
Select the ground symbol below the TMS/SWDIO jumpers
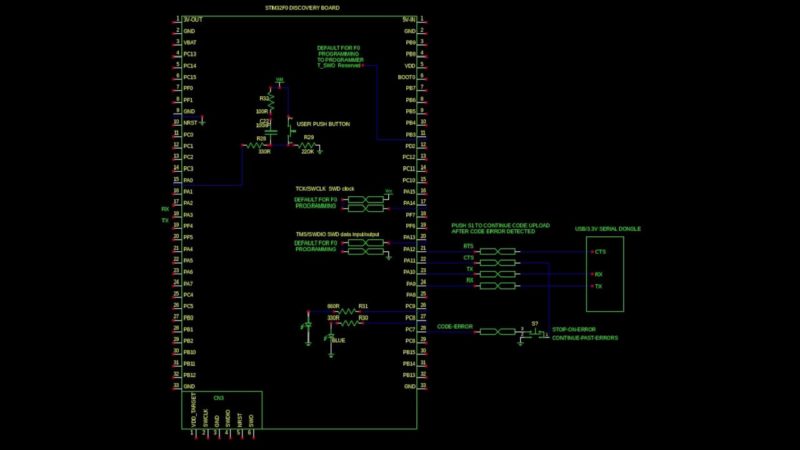[389, 257]
